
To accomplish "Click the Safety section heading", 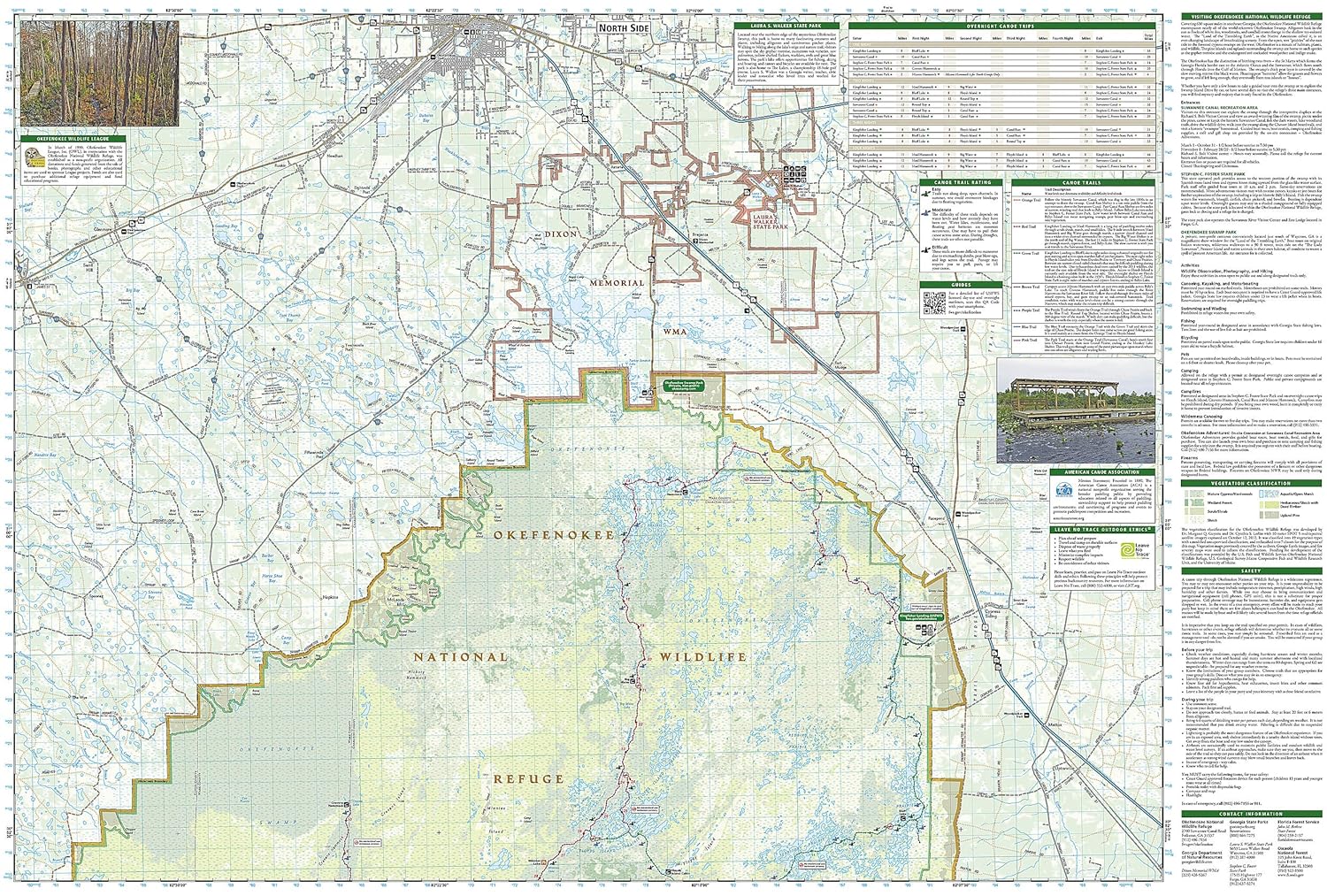I will point(1250,571).
